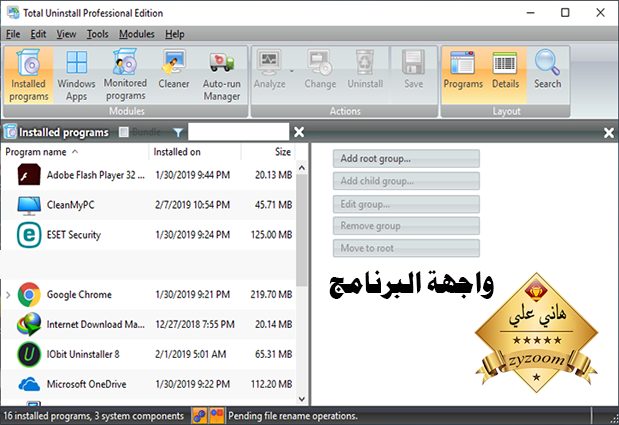Select the ESET Security icon
Image resolution: width=619 pixels, height=425 pixels.
tap(29, 235)
